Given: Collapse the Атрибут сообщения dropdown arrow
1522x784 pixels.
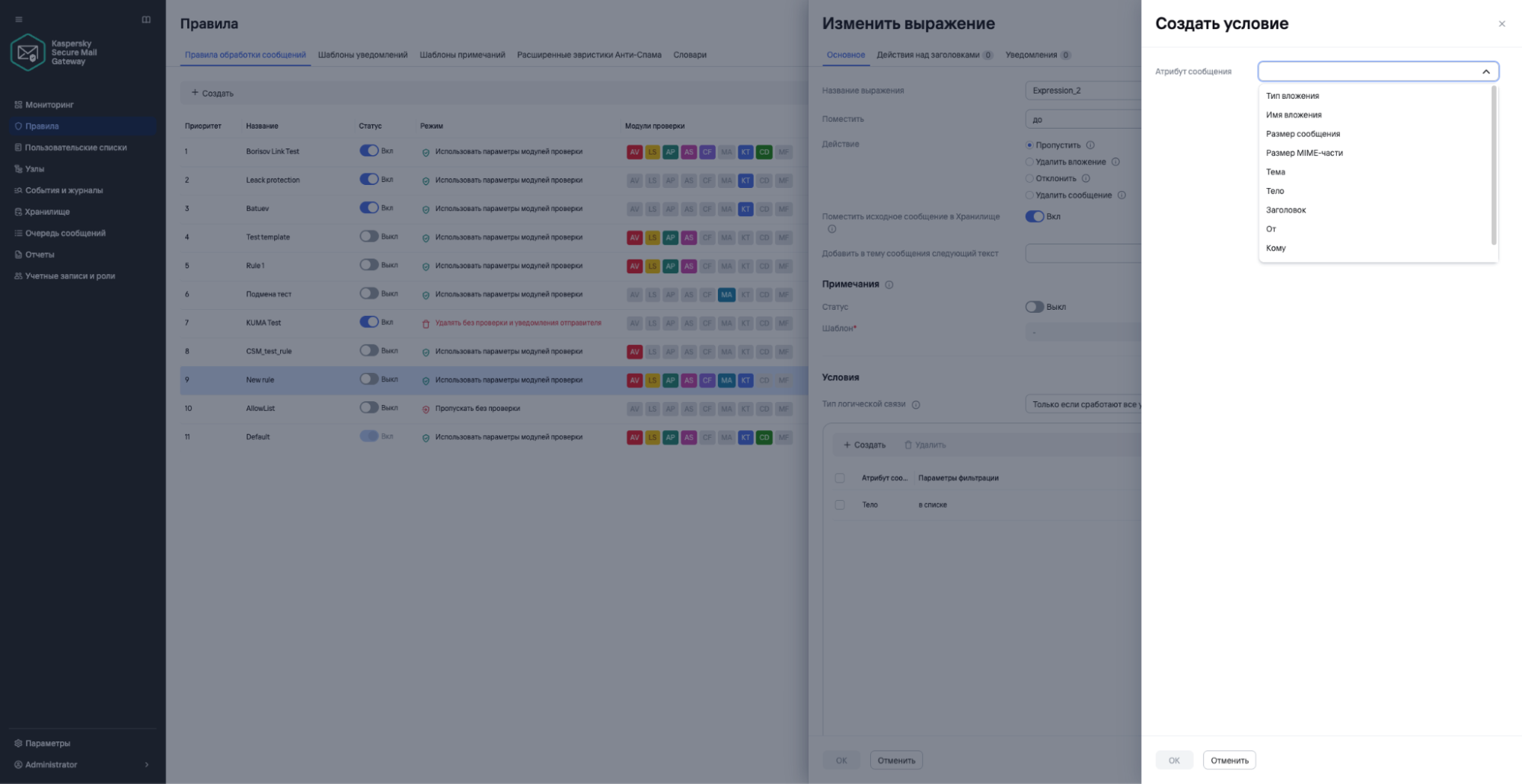Looking at the screenshot, I should click(x=1485, y=72).
